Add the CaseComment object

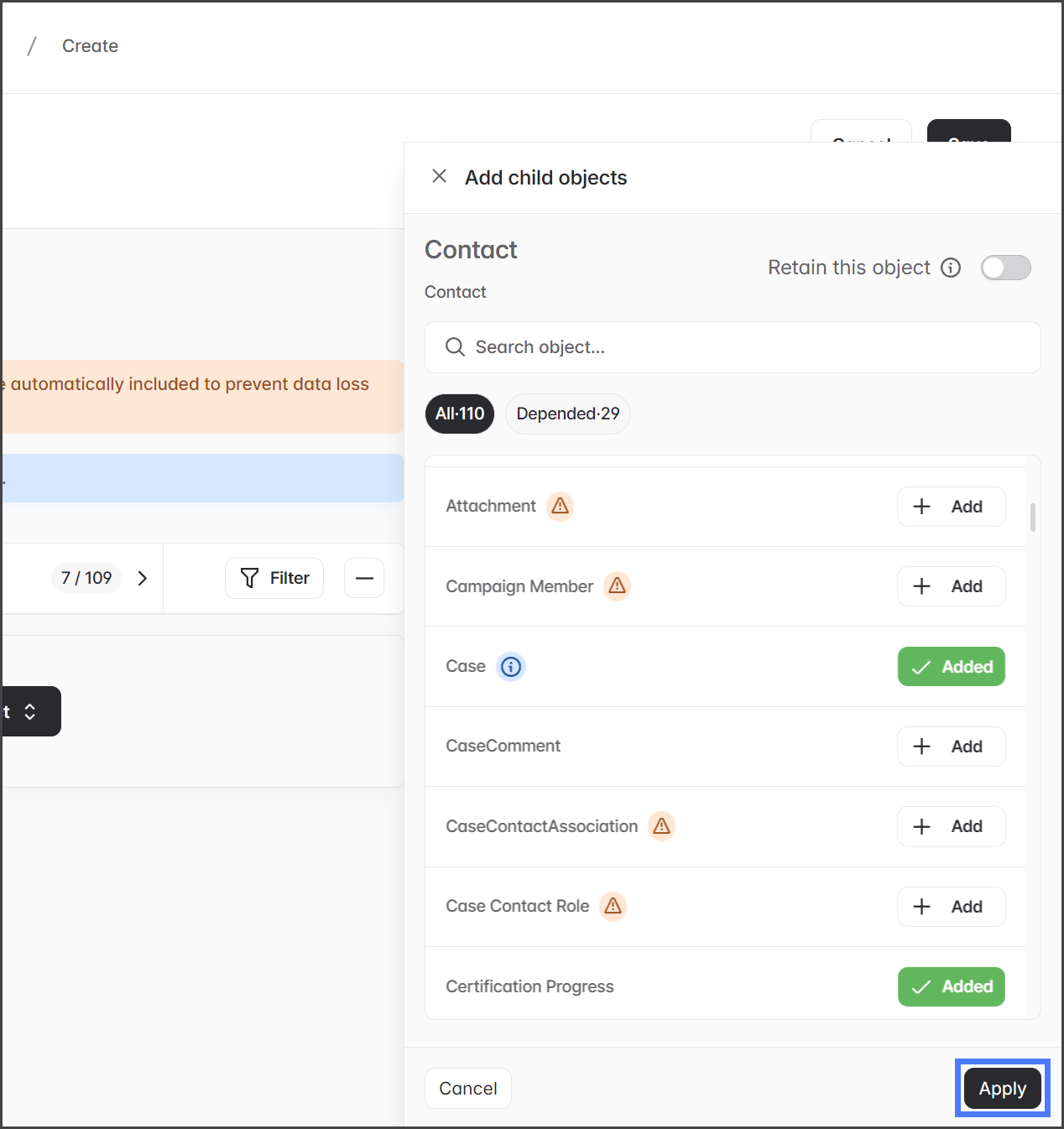pos(951,747)
